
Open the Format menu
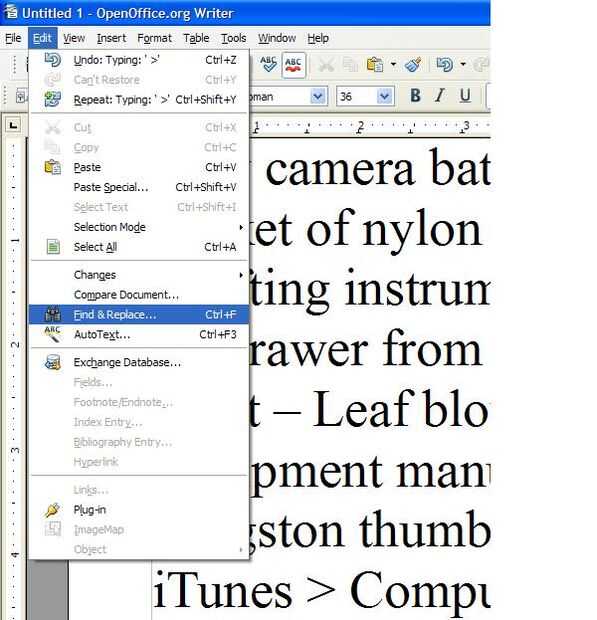(154, 38)
